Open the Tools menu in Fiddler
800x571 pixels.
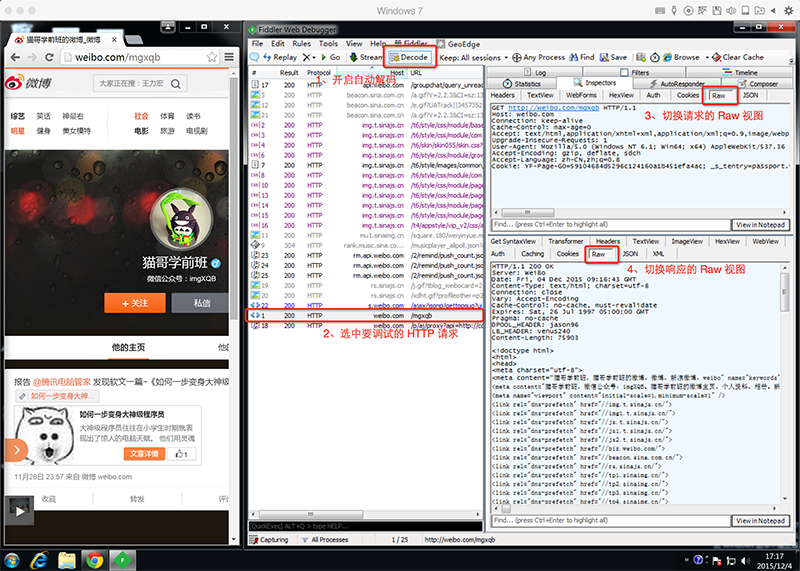(329, 44)
